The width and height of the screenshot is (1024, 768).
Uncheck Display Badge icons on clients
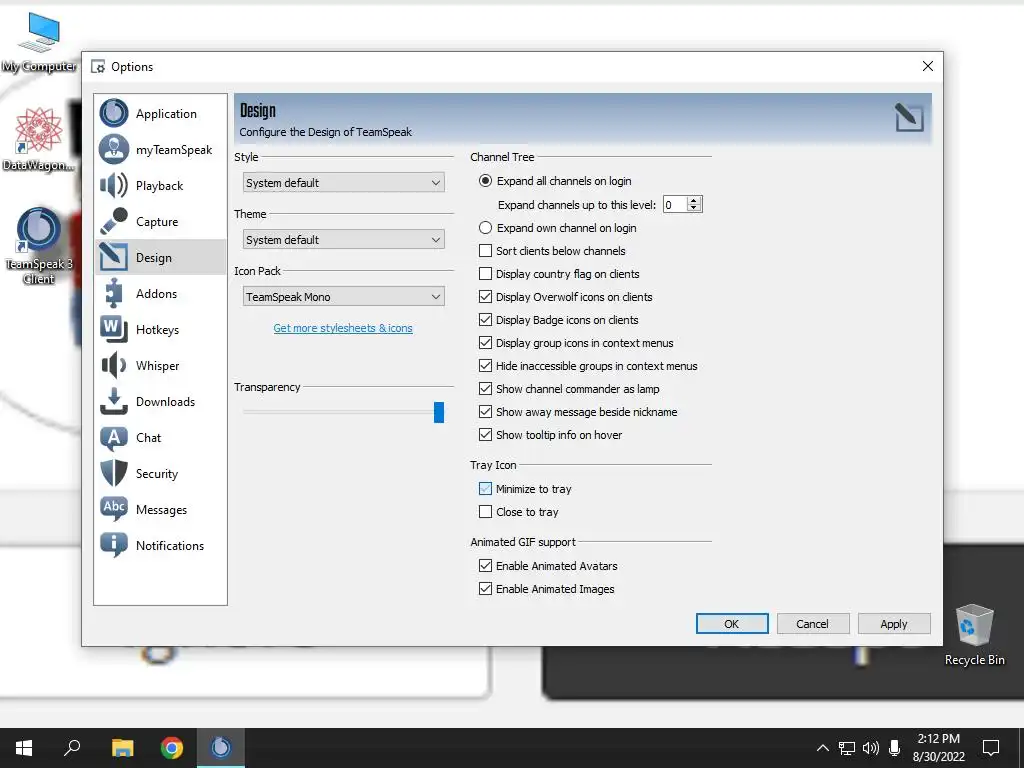558,320
